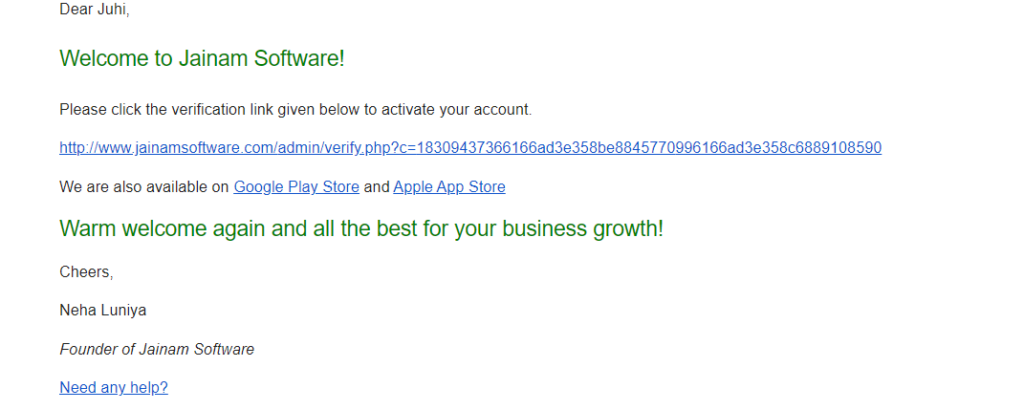
Task: Click the 'Dear Juhi,' greeting text
Action: tap(94, 10)
